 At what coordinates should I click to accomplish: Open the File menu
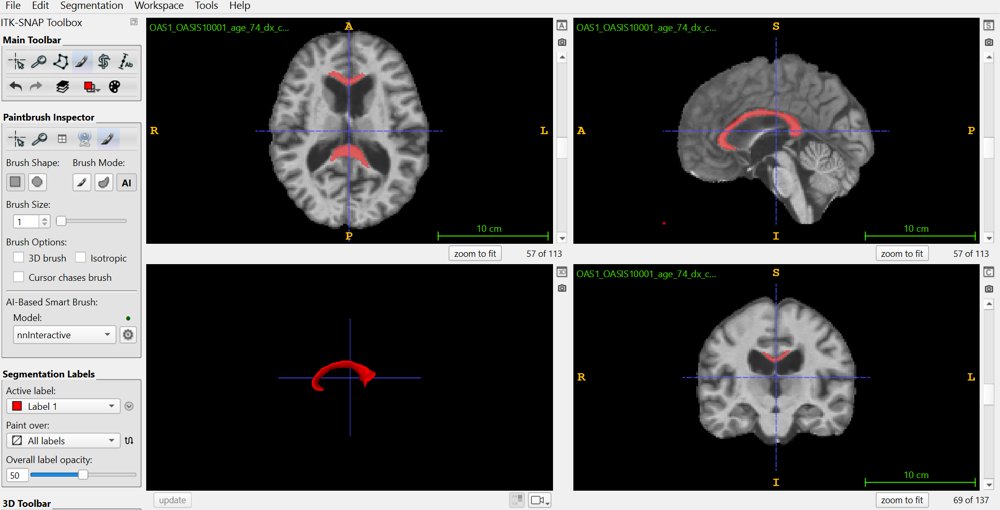[x=13, y=6]
